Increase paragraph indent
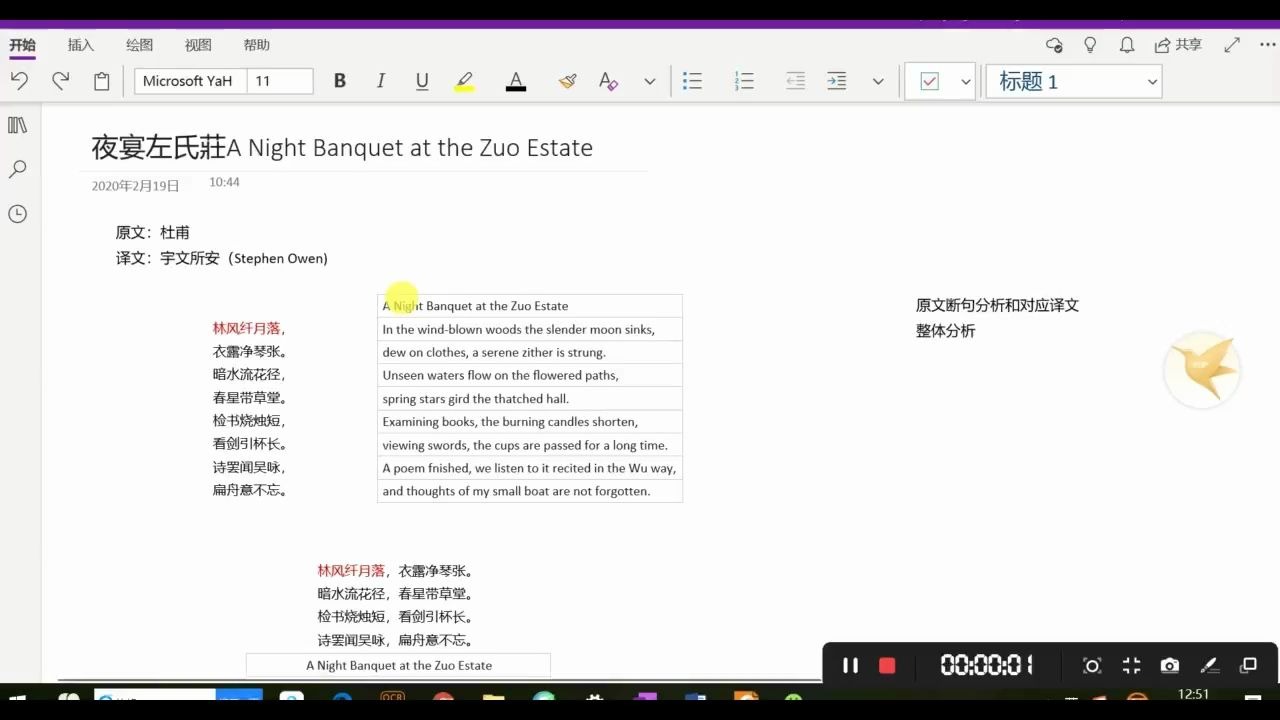 coord(837,81)
